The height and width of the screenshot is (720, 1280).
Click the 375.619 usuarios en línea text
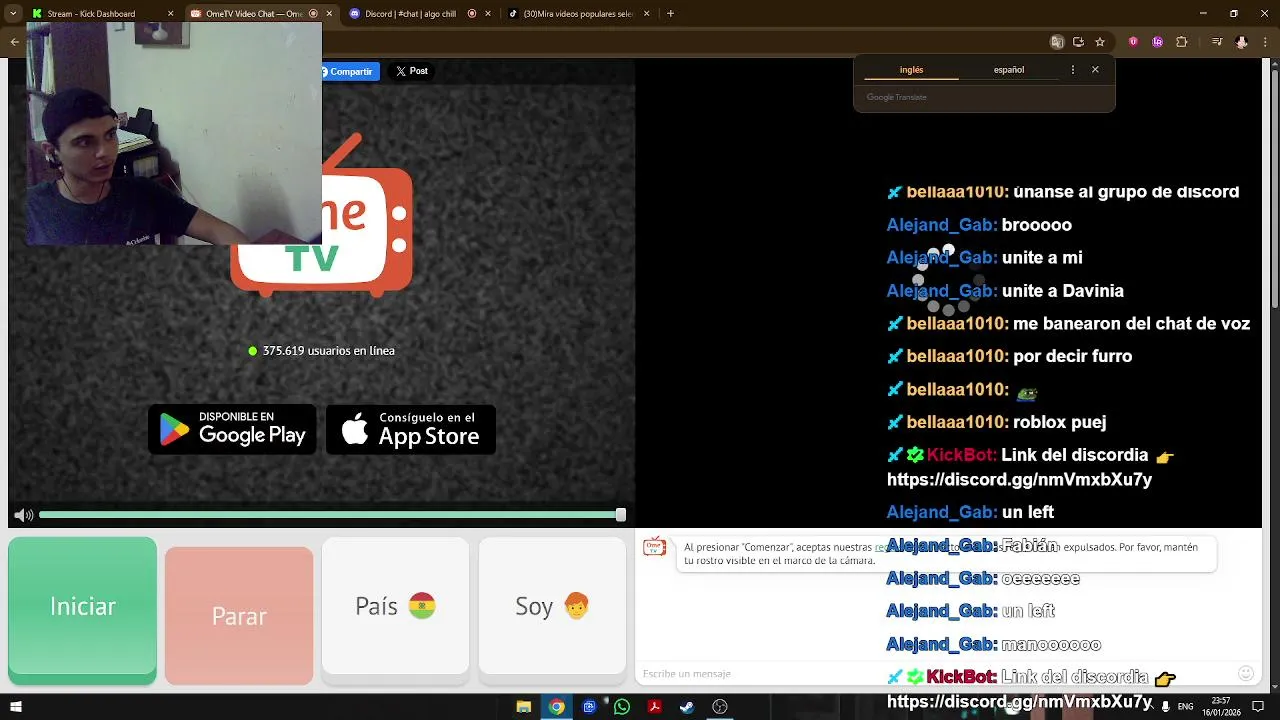pos(328,351)
